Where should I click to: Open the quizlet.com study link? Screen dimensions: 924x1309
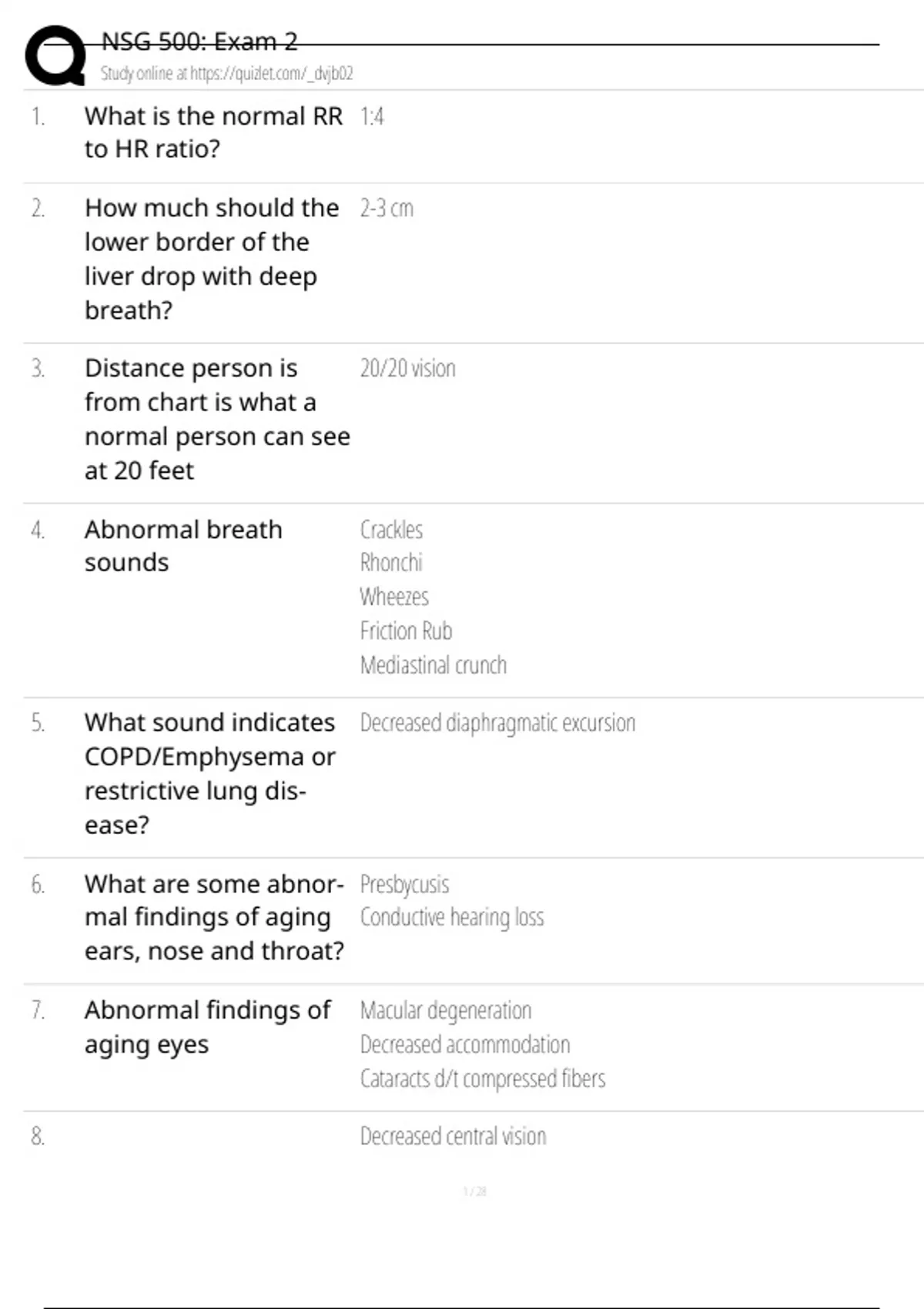coord(226,74)
